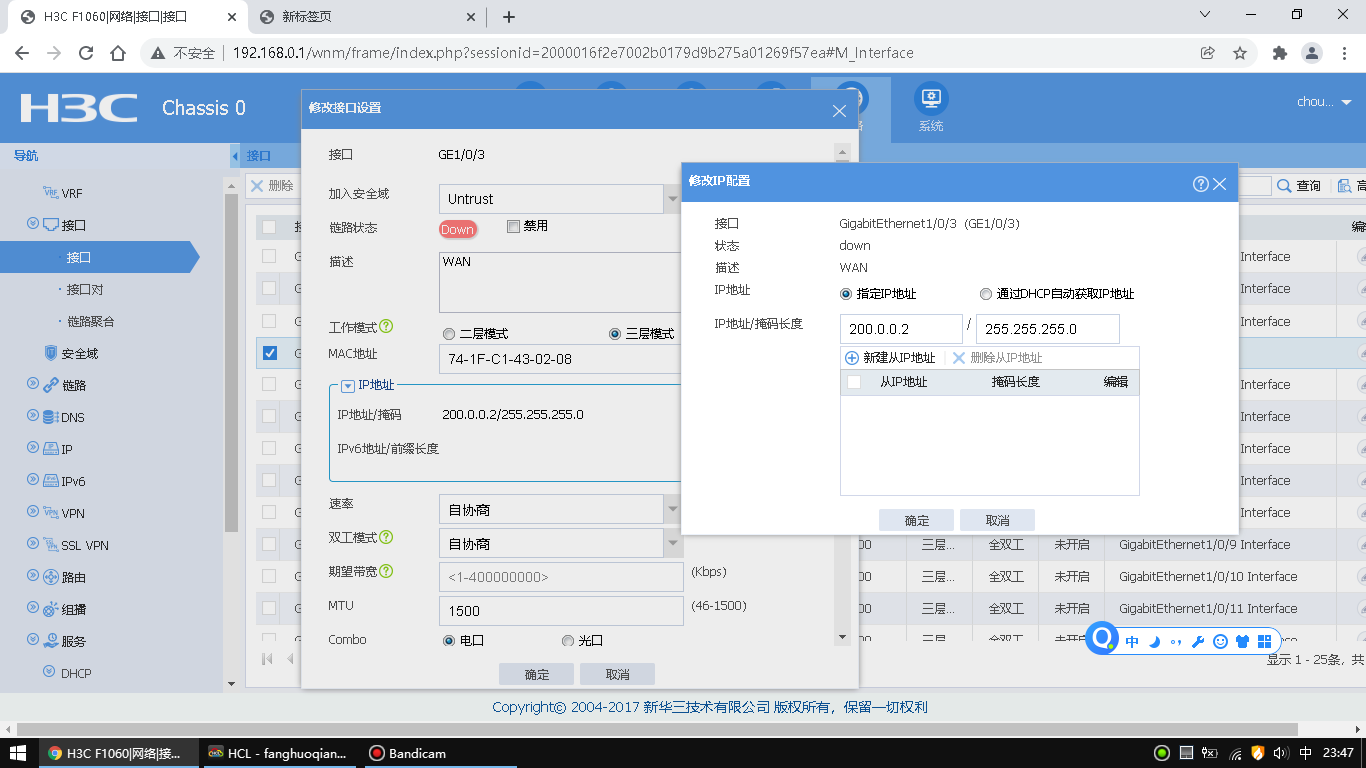Image resolution: width=1366 pixels, height=768 pixels.
Task: Click the 新建从IP地址 plus icon
Action: [852, 358]
